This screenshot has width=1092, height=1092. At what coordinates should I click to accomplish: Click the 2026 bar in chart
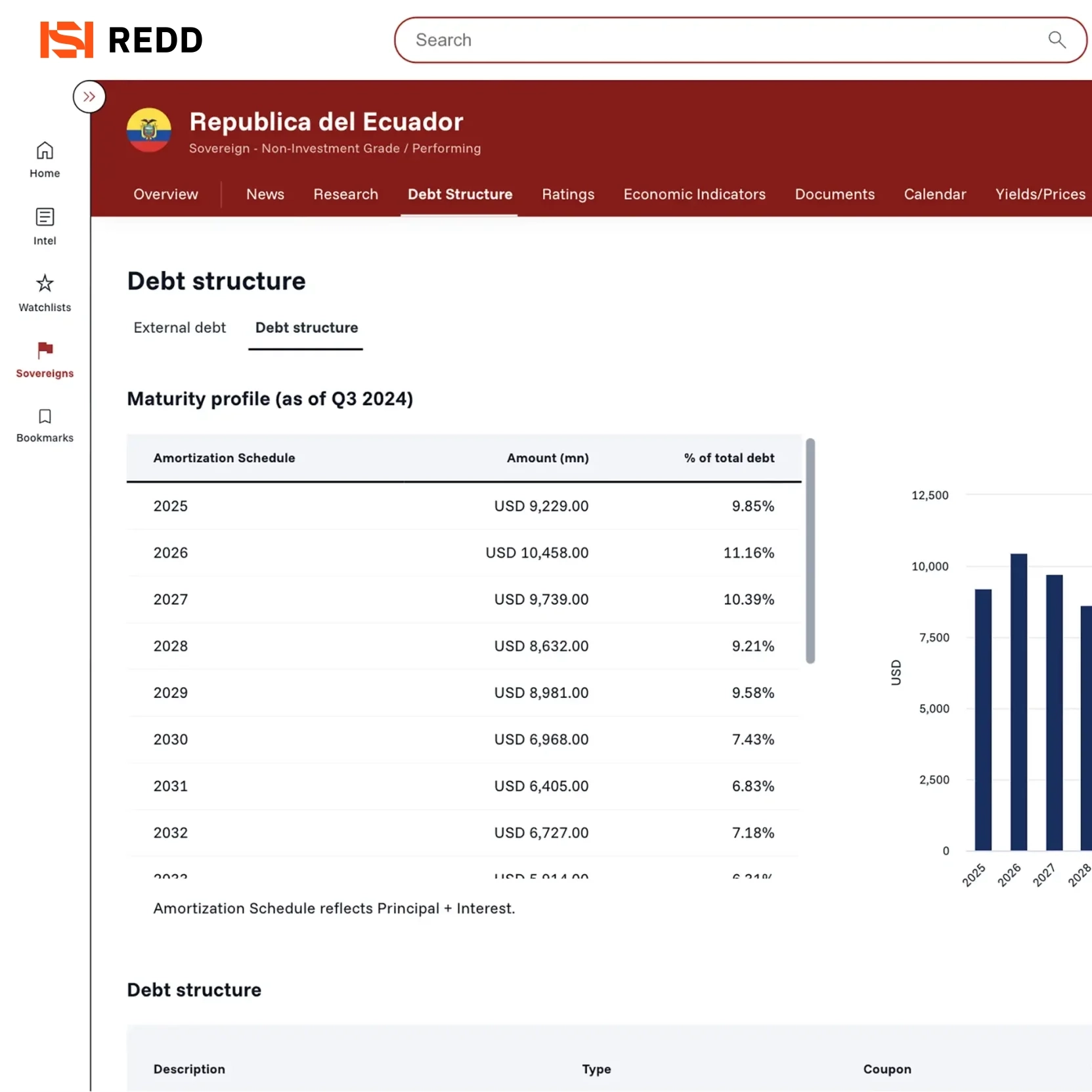1018,701
